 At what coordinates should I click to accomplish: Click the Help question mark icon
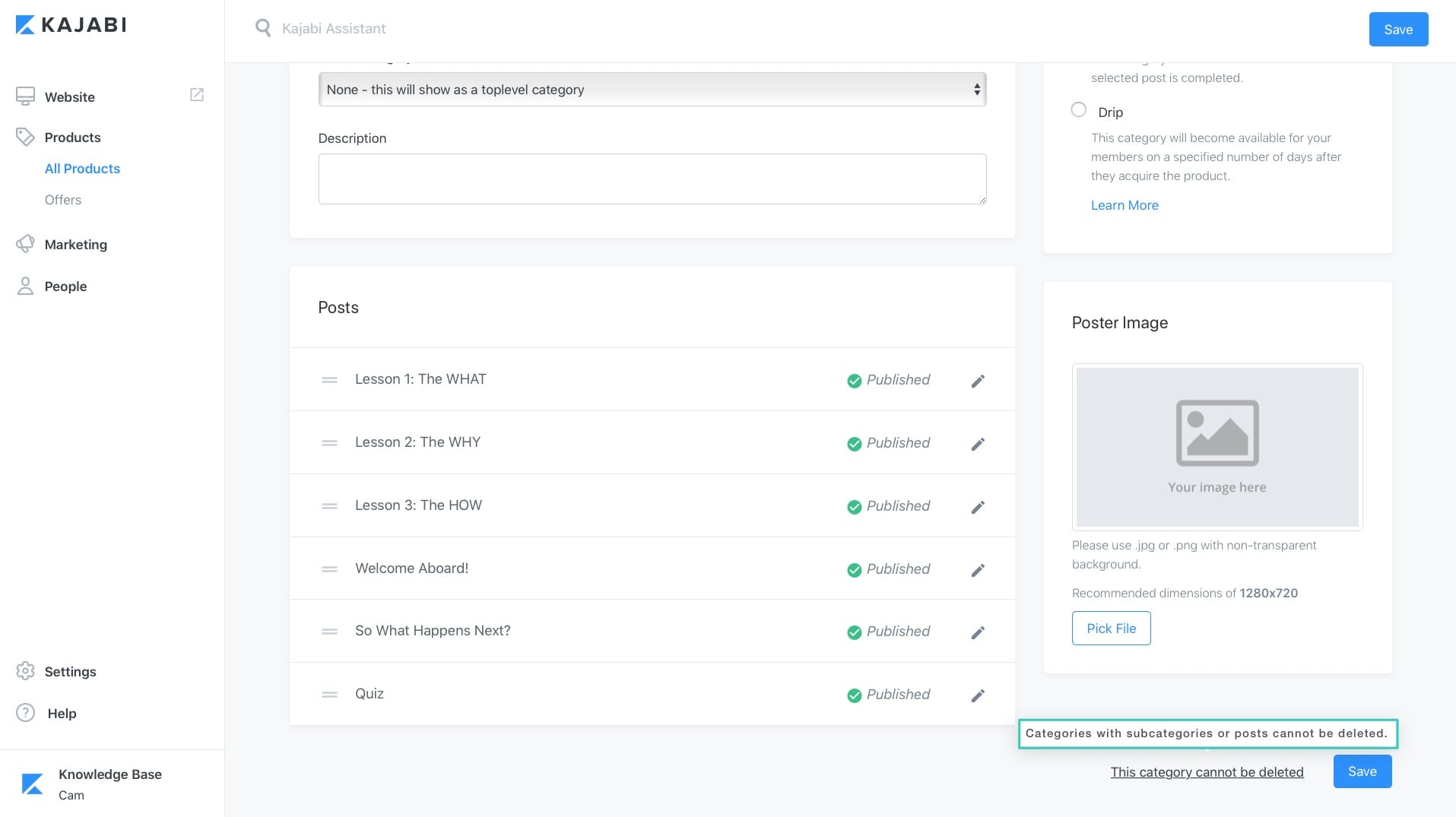tap(25, 713)
